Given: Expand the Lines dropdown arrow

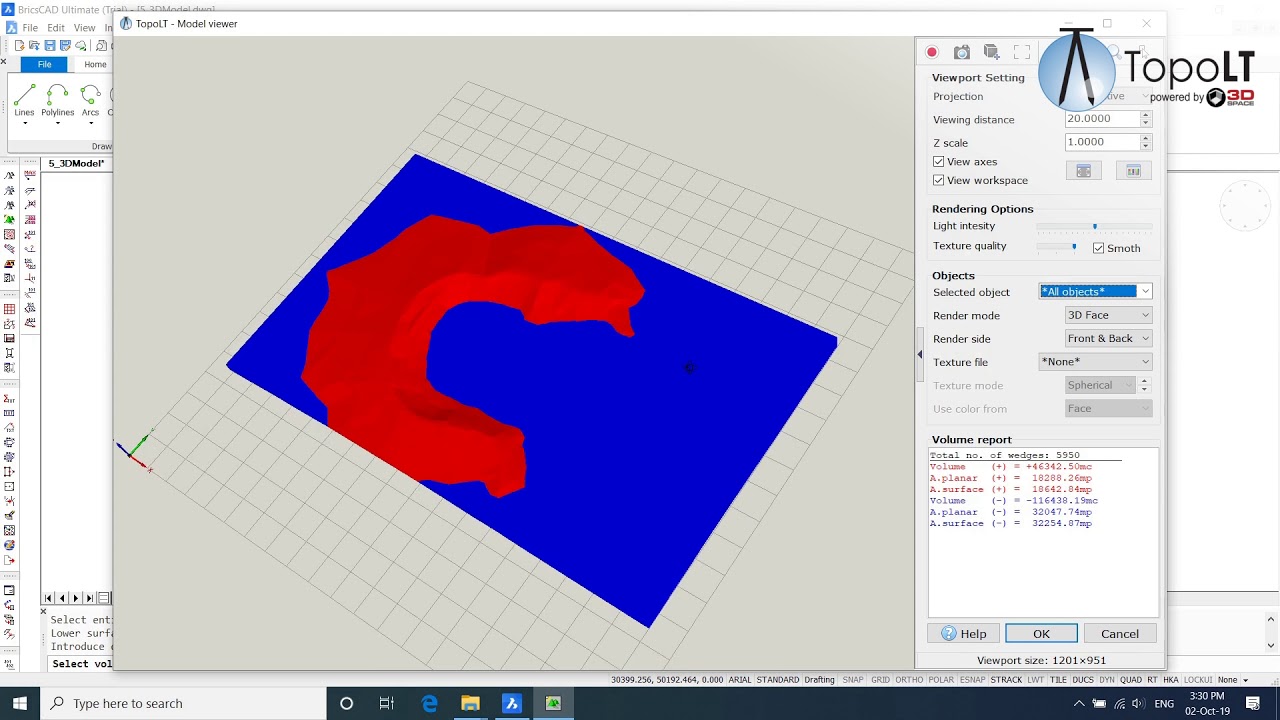Looking at the screenshot, I should tap(24, 124).
